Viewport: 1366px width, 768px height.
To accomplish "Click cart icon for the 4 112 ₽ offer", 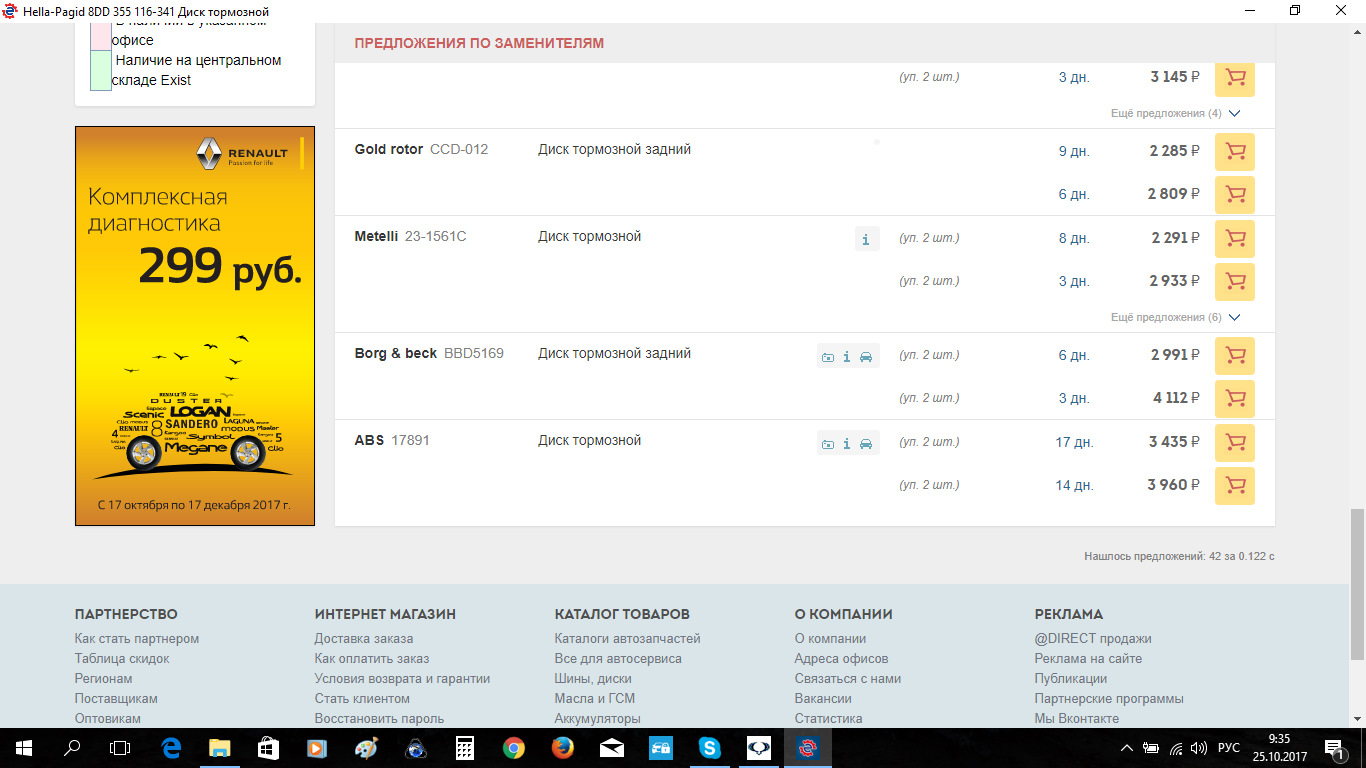I will pos(1235,399).
